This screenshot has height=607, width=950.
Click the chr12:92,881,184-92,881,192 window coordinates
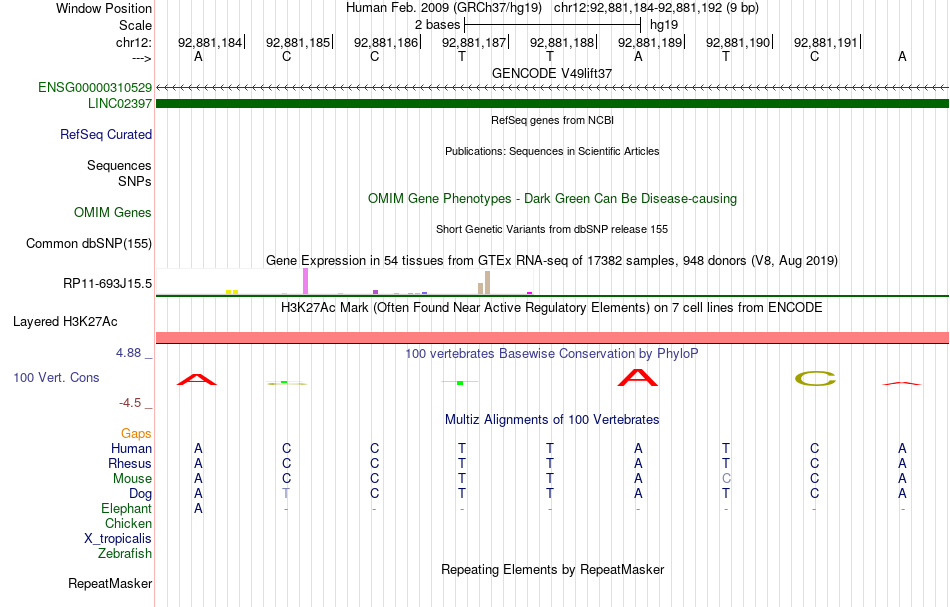point(656,8)
